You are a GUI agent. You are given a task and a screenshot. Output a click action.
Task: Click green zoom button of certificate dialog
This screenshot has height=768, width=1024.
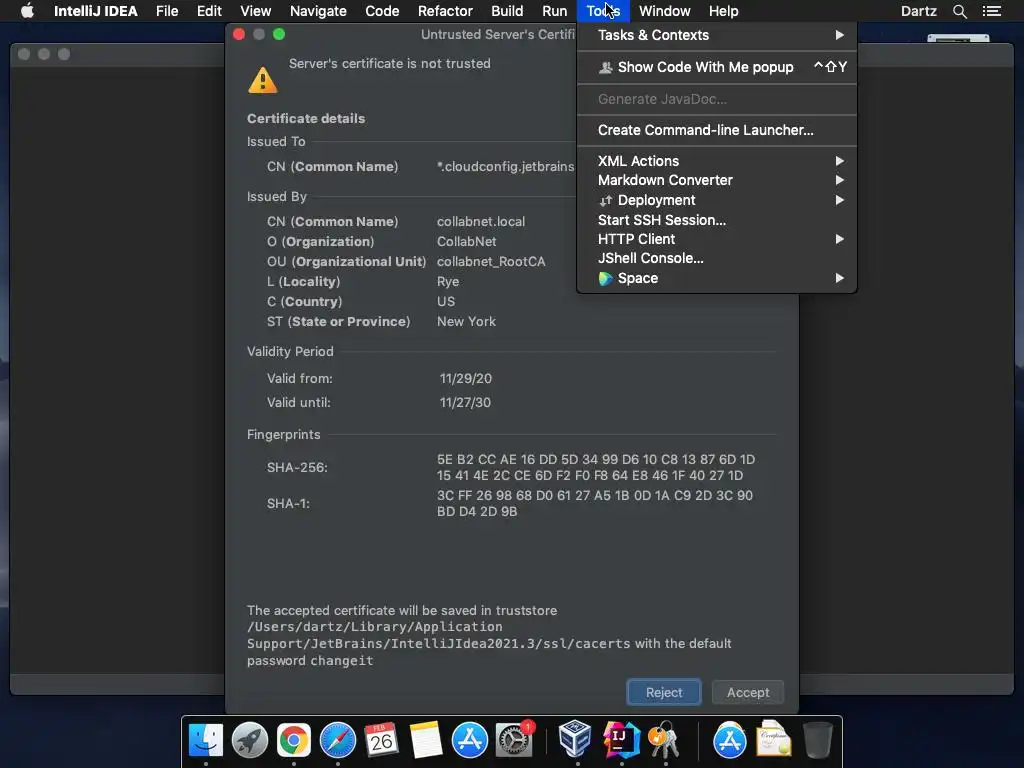point(279,35)
